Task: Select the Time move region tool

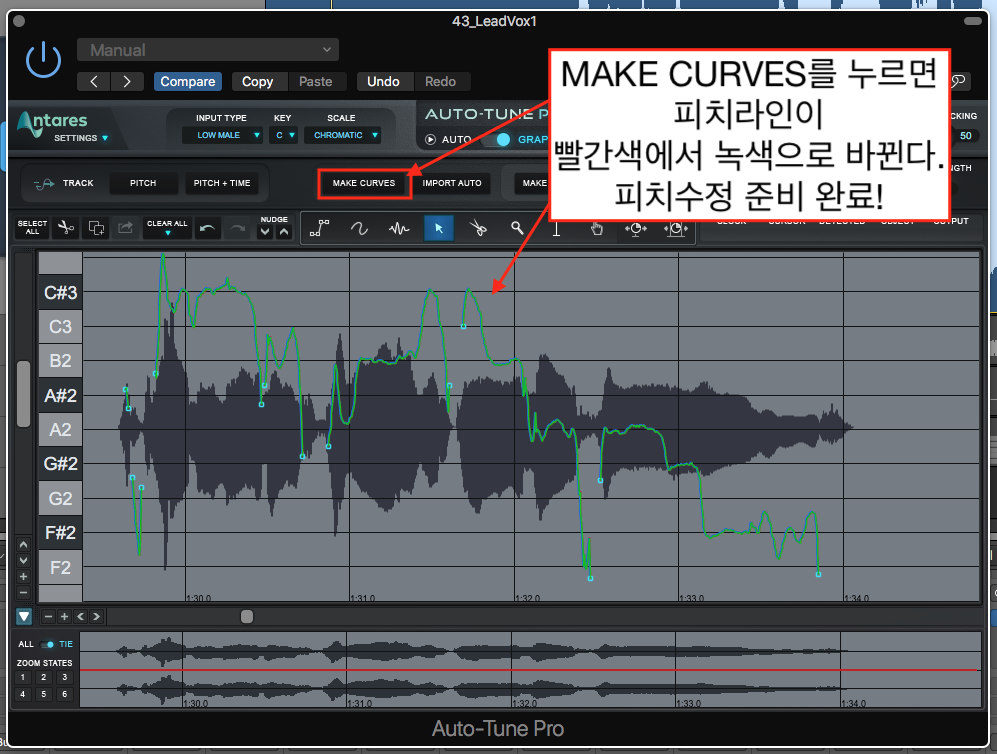Action: 676,230
